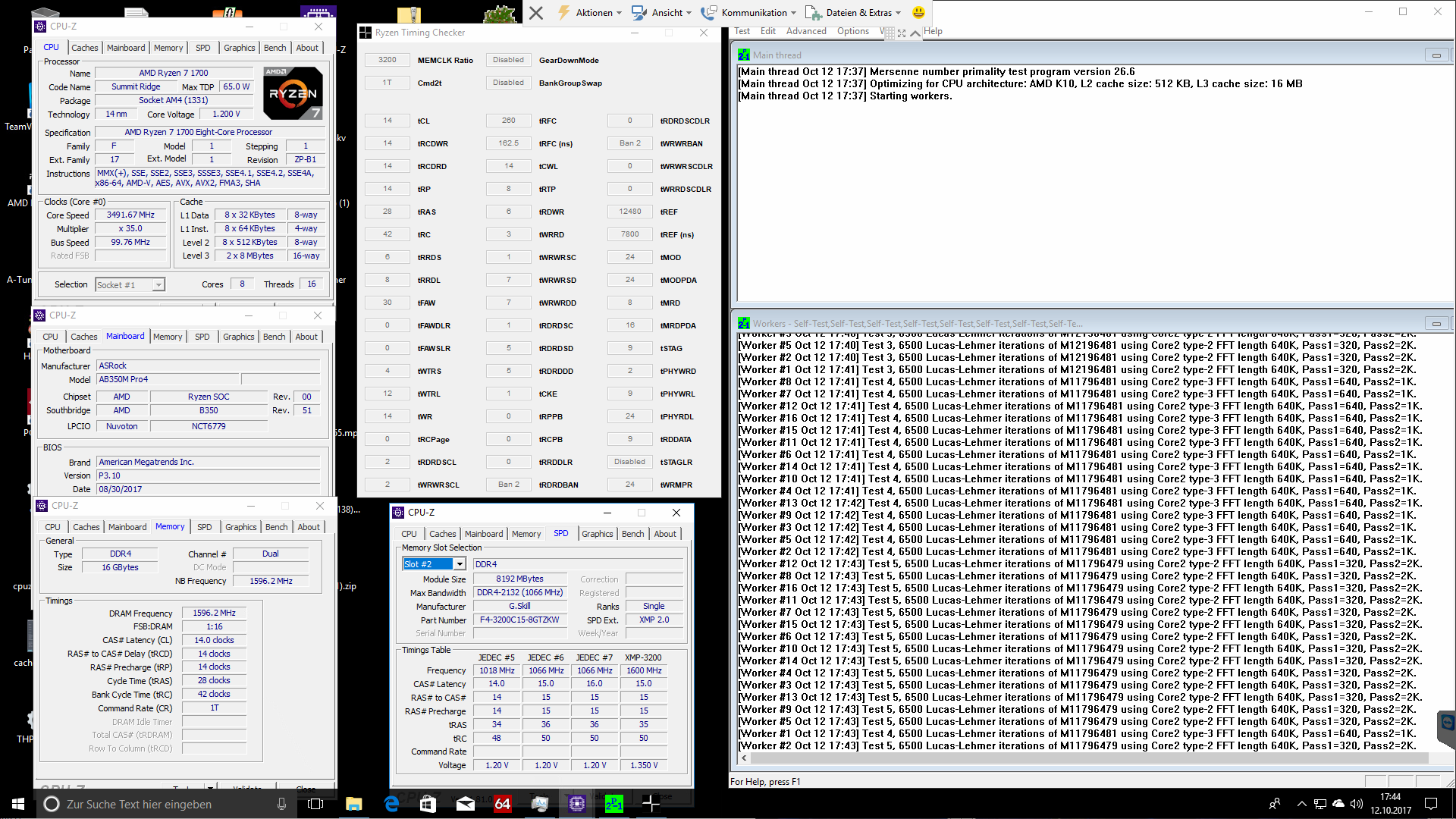Click the CPU-Z purple chip taskbar icon
The height and width of the screenshot is (819, 1456).
pos(576,804)
